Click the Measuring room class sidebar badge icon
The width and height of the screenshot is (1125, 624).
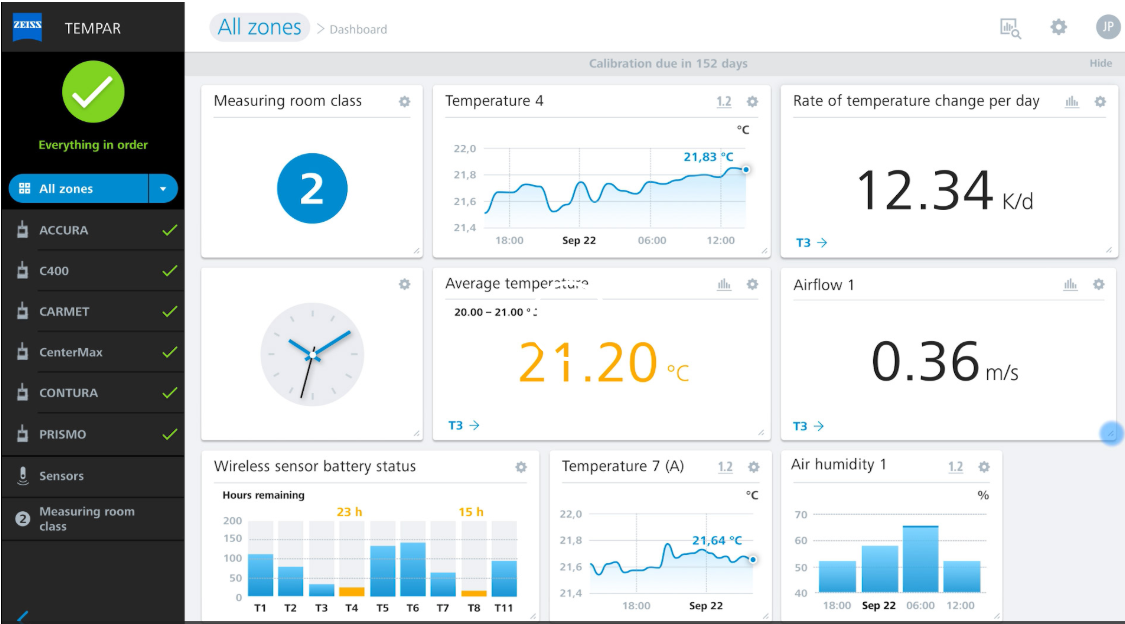click(x=23, y=519)
